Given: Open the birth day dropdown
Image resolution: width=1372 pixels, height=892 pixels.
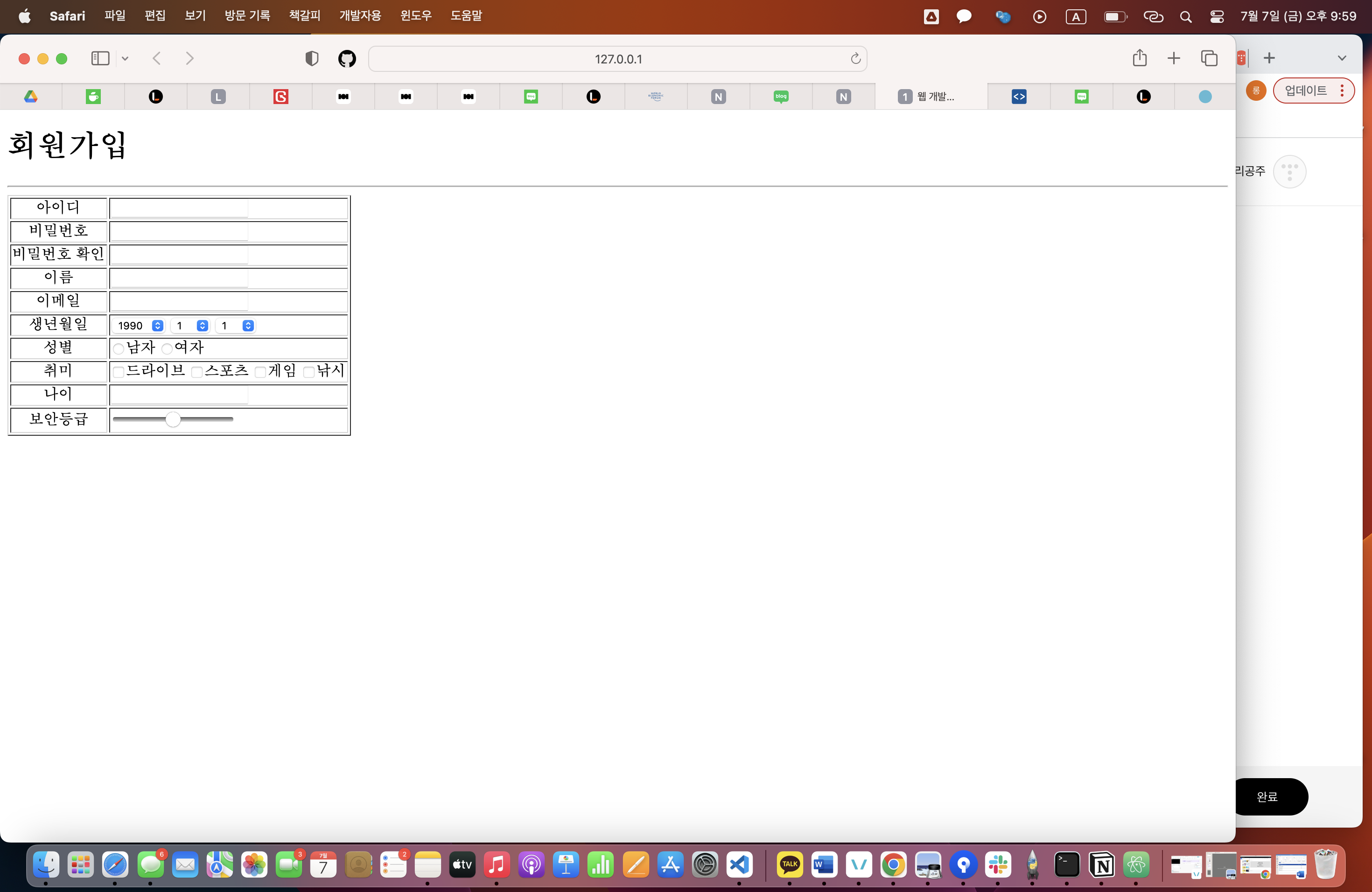Looking at the screenshot, I should coord(235,326).
